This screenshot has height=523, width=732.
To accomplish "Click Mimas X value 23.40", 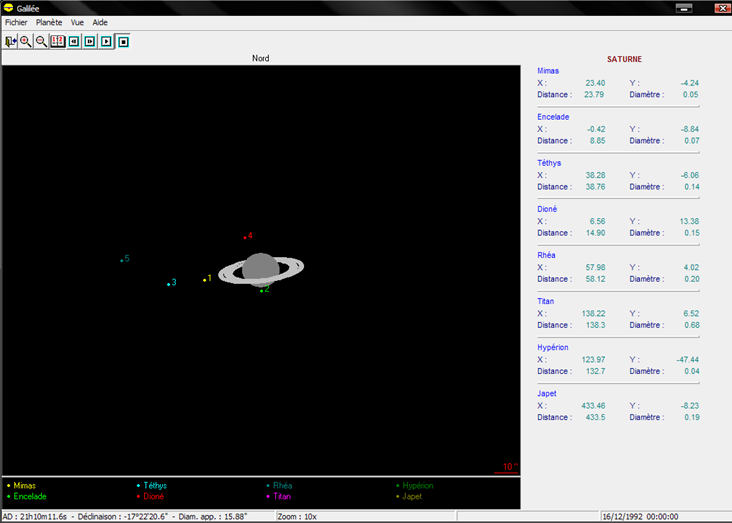I will [595, 83].
